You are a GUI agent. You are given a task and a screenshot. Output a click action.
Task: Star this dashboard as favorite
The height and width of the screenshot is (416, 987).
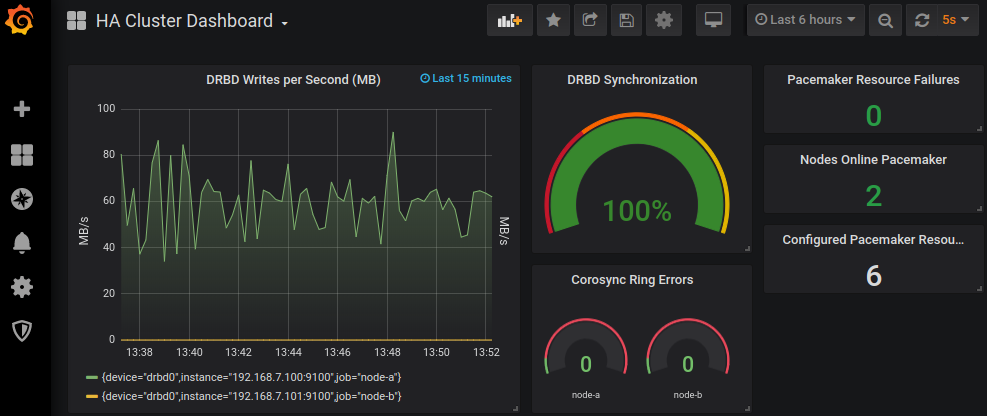point(553,20)
